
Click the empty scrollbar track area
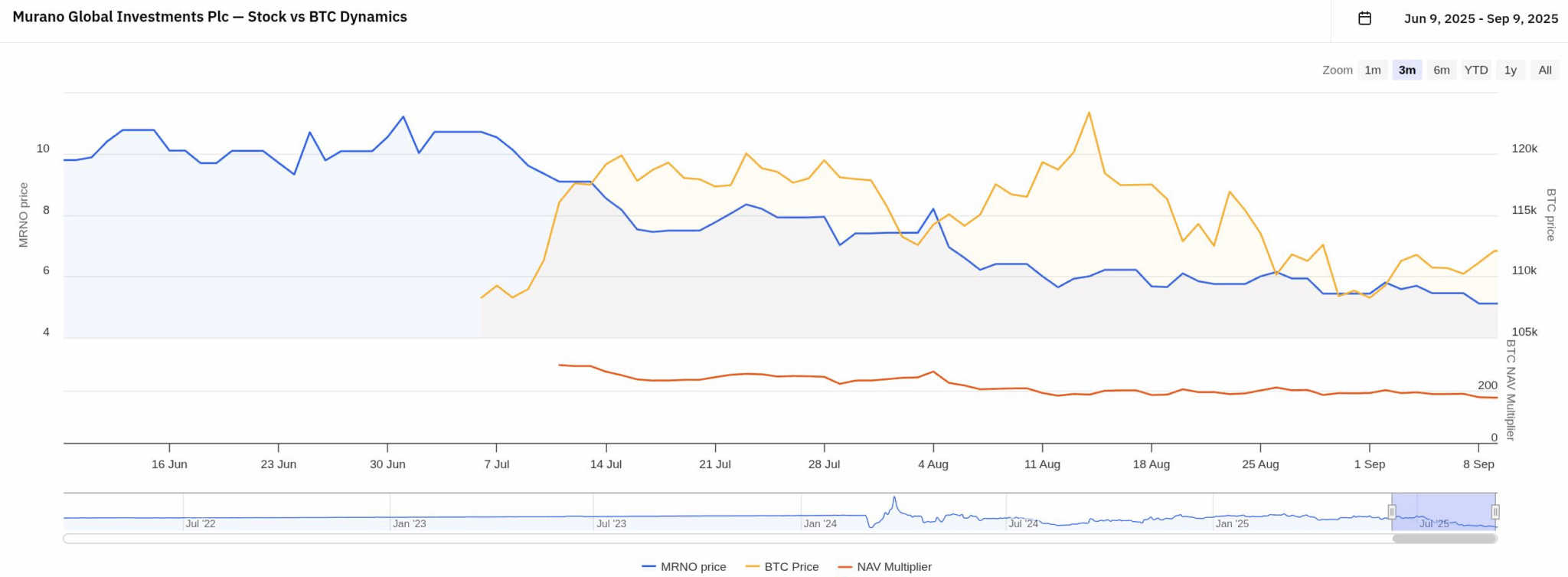point(689,539)
